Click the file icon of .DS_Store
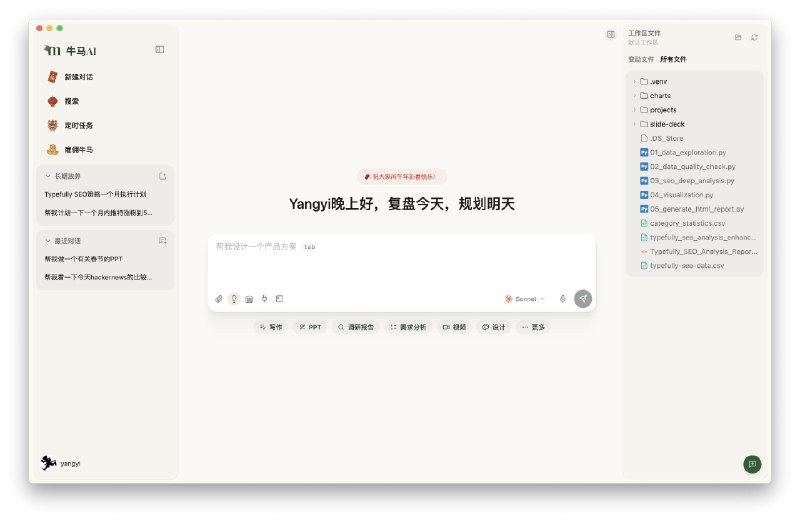The image size is (800, 521). (x=644, y=138)
